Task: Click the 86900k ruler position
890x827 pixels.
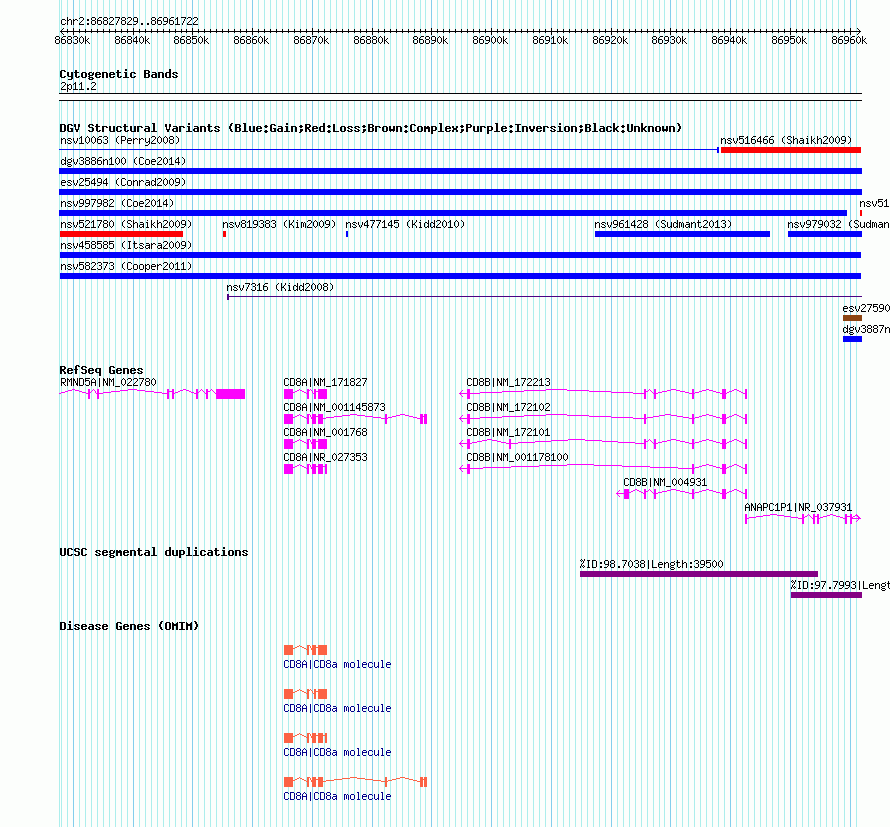Action: point(490,40)
